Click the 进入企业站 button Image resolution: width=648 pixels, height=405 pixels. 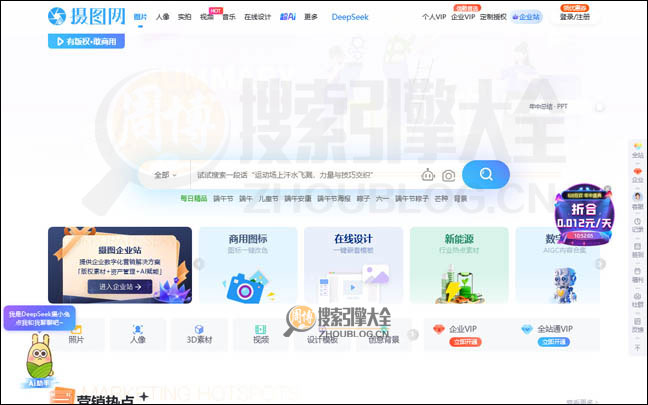[120, 286]
